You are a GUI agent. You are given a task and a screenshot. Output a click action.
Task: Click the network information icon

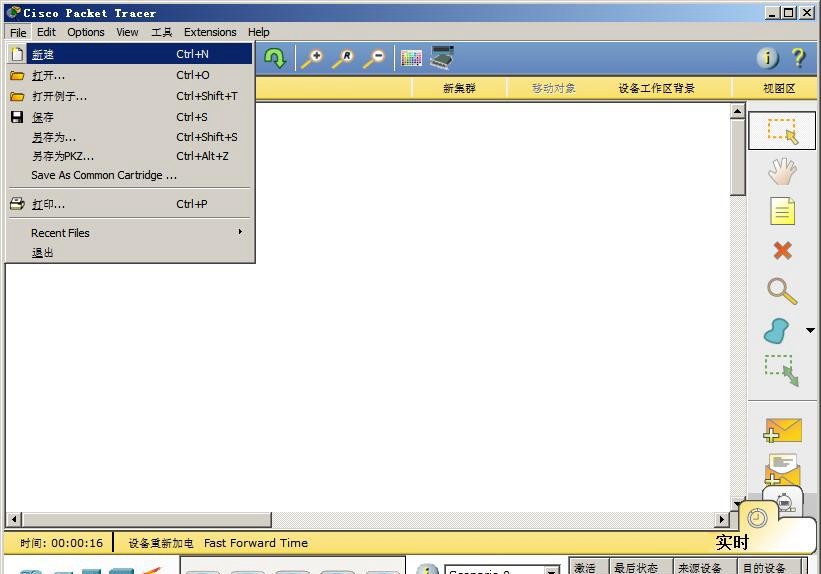coord(768,58)
